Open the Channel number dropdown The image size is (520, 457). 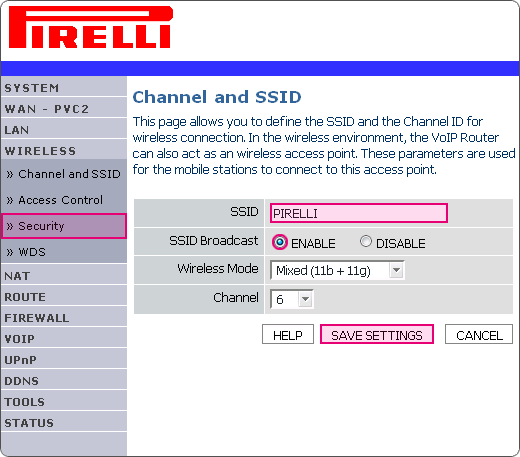pos(292,299)
